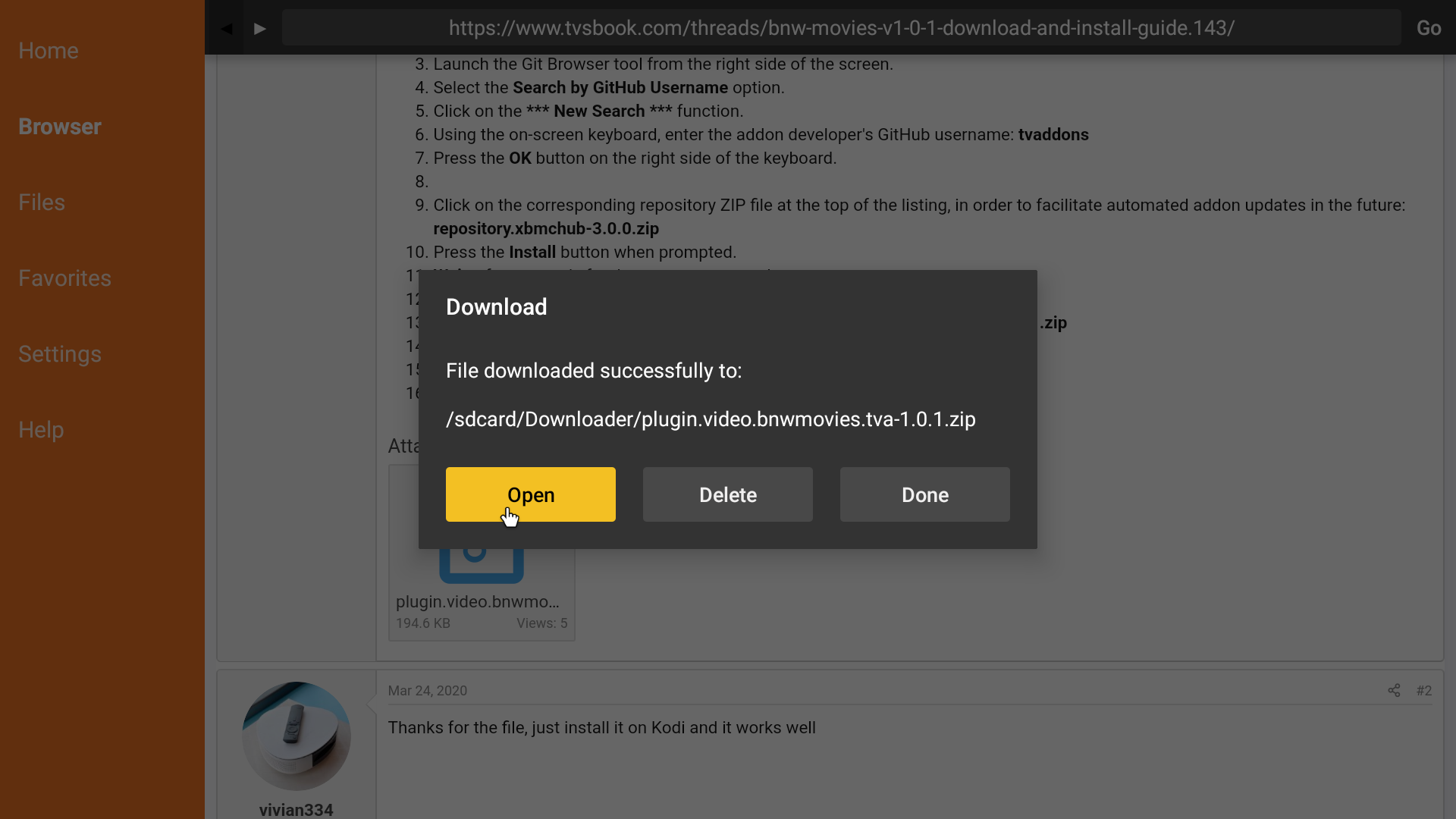Click the share icon on post #2

[1394, 690]
